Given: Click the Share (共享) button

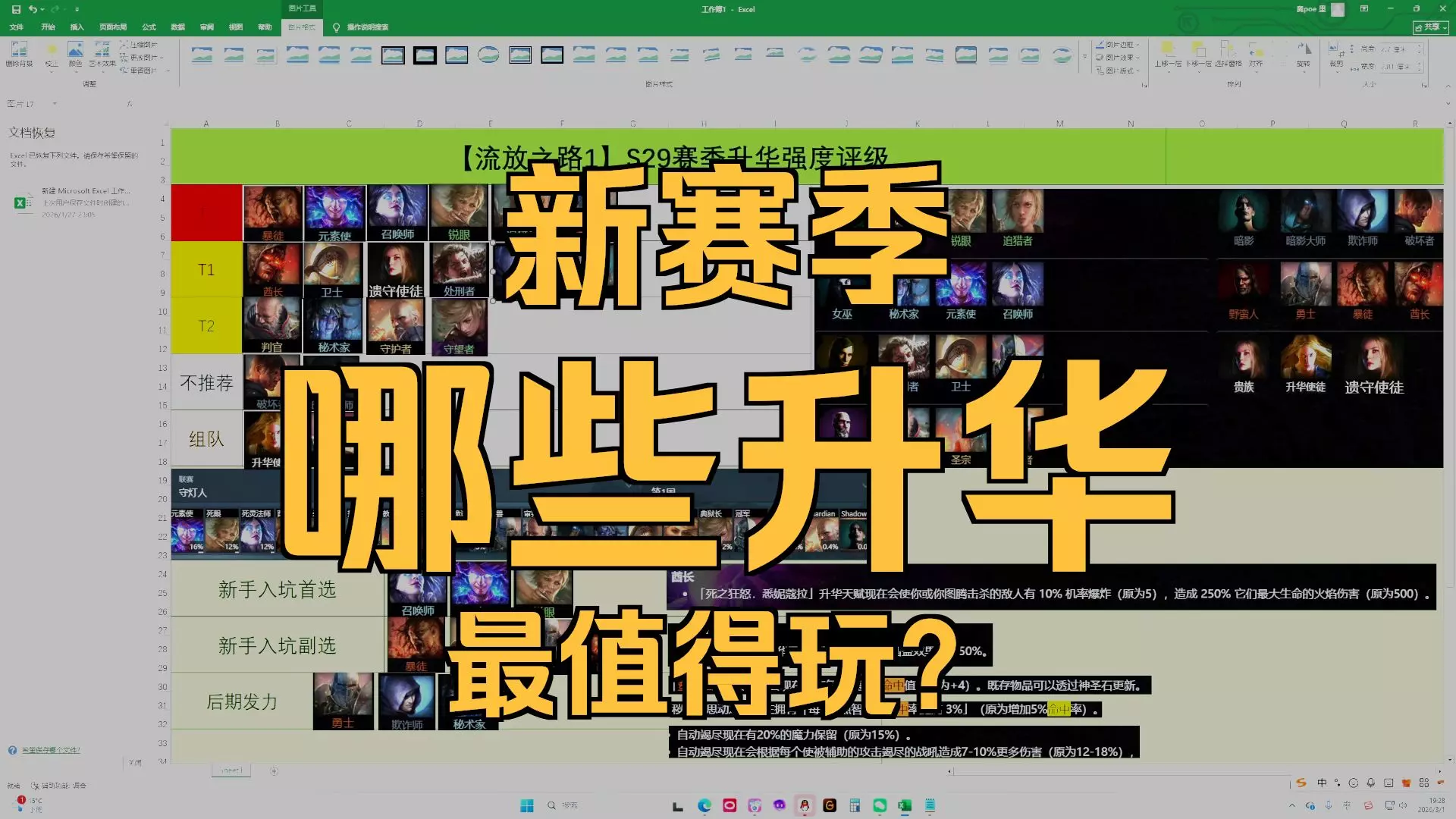Looking at the screenshot, I should [1430, 27].
